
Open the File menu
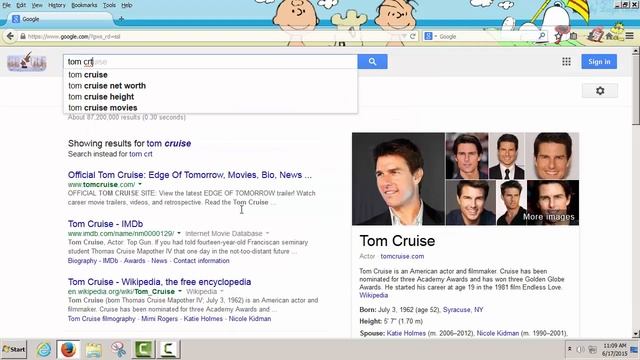(x=6, y=5)
